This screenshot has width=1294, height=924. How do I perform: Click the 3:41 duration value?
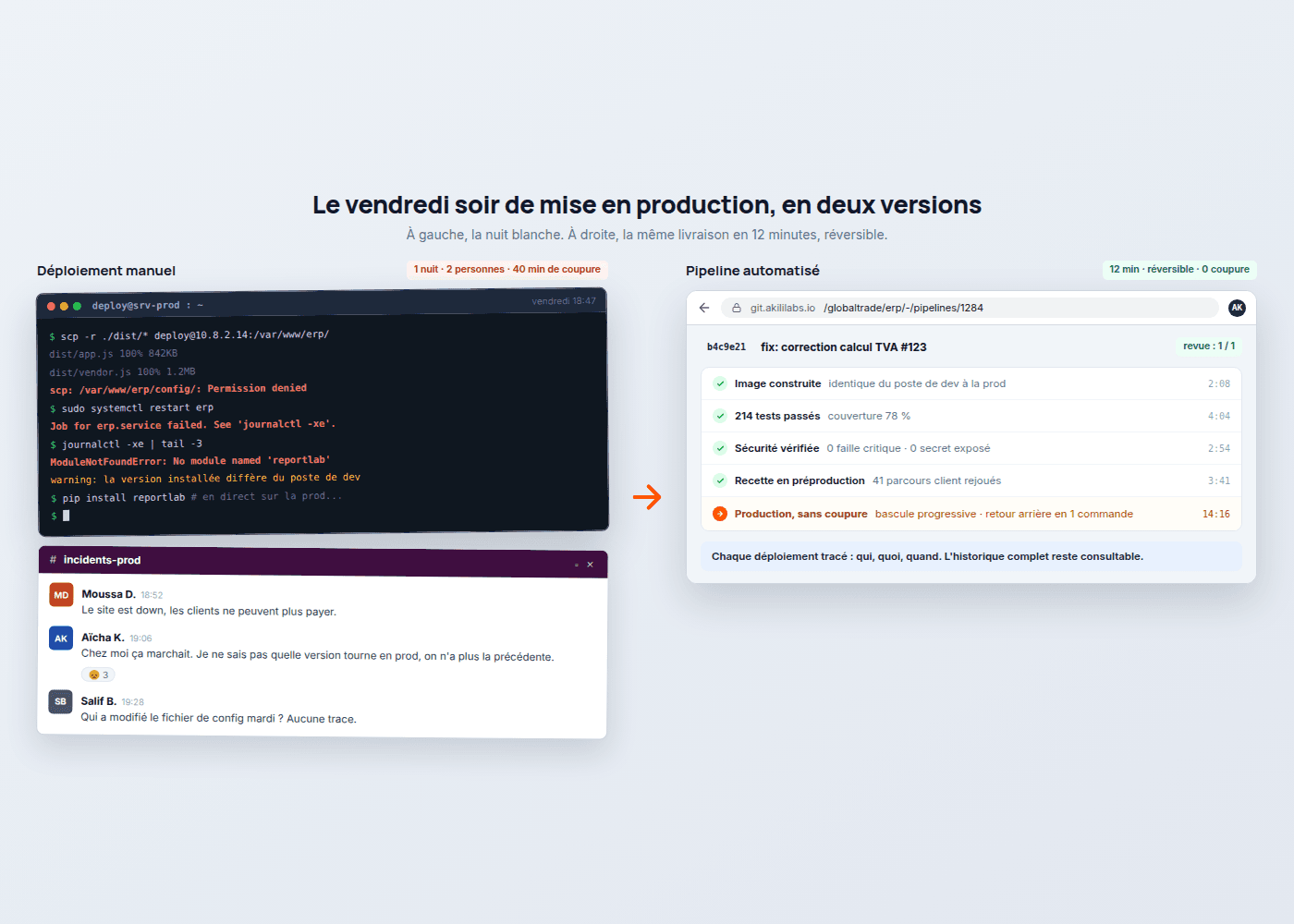1219,480
